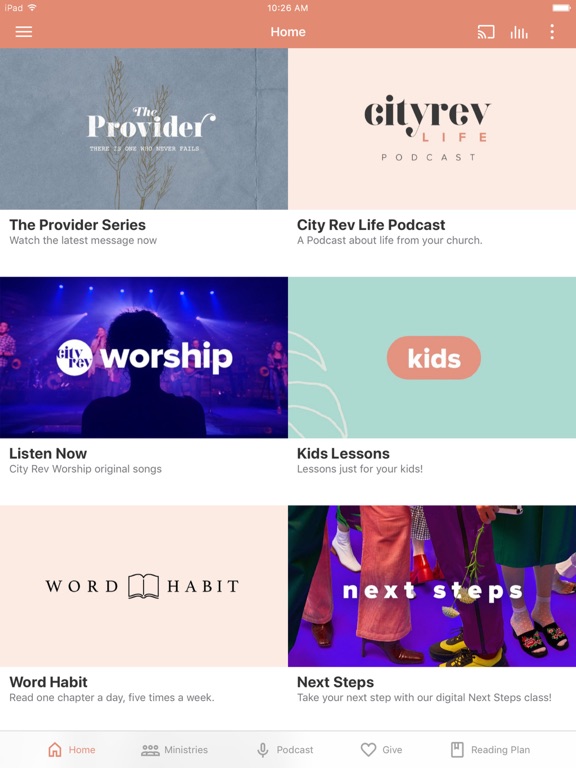Open the Word Habit banner
The height and width of the screenshot is (768, 576).
point(144,586)
